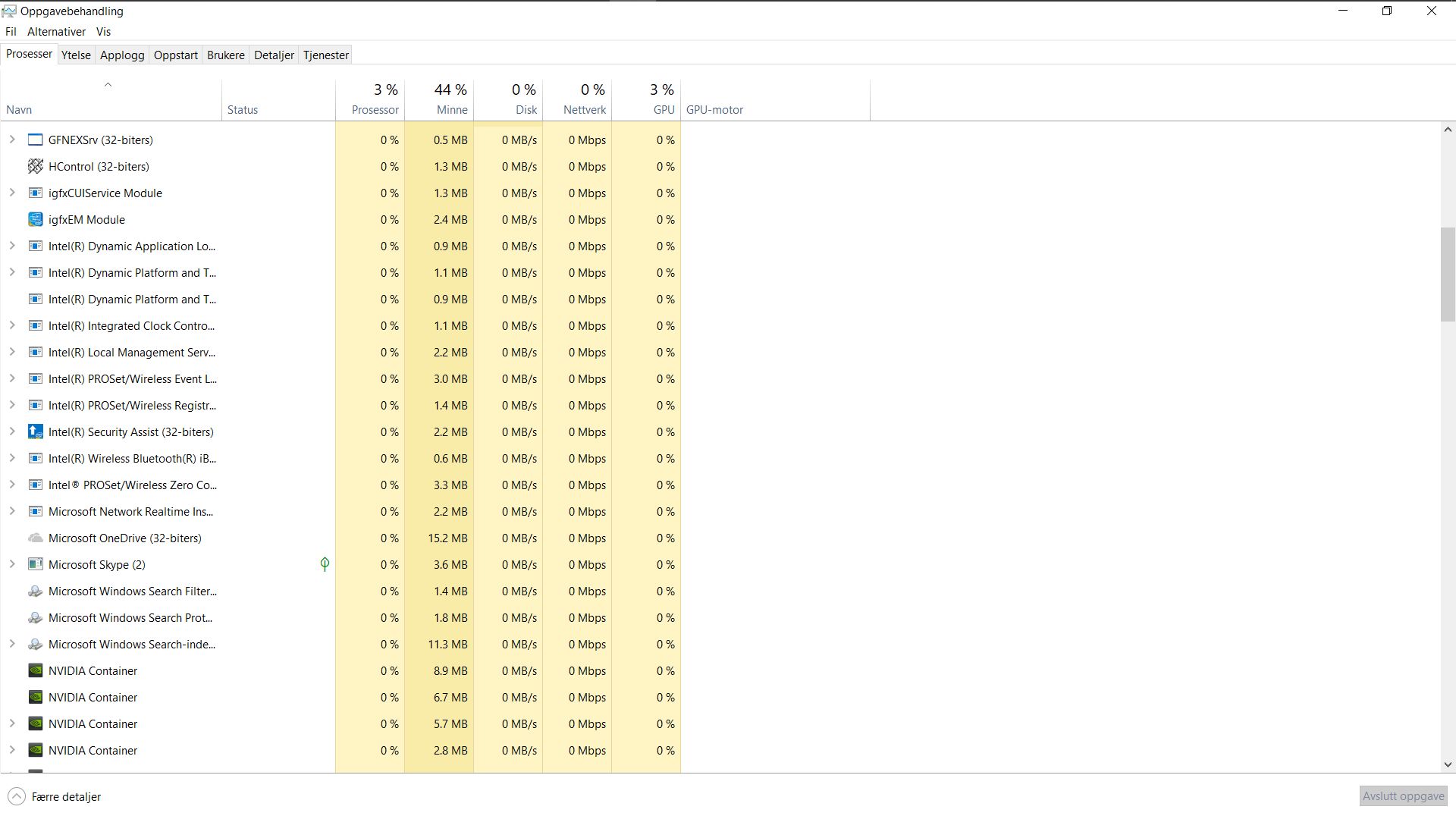Click the HControl process icon
Image resolution: width=1456 pixels, height=819 pixels.
35,166
